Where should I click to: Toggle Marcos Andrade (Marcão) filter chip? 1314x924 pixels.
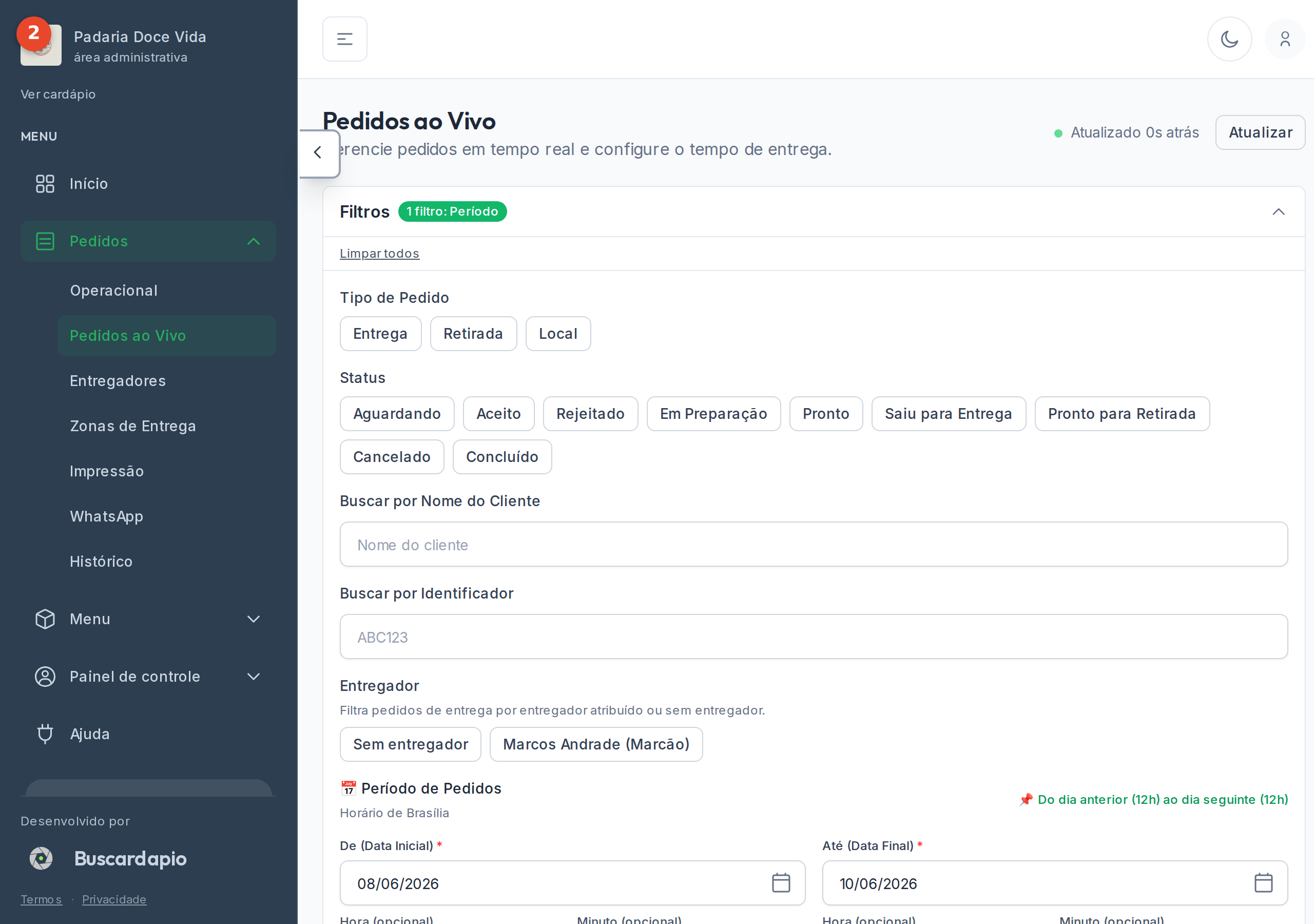click(x=596, y=744)
